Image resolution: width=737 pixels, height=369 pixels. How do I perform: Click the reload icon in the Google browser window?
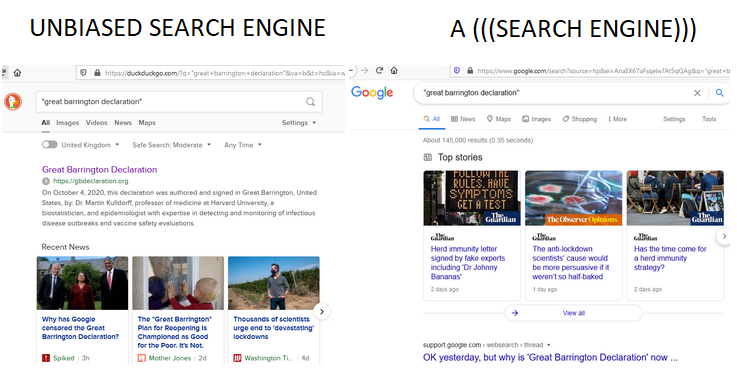pos(379,71)
